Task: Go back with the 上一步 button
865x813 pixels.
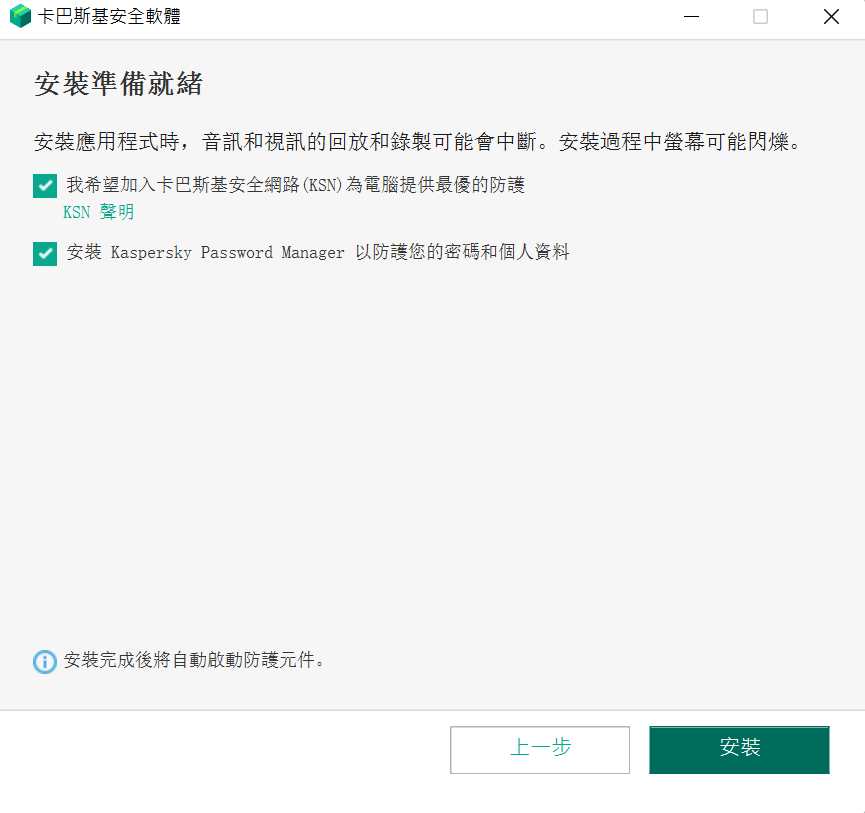Action: 540,750
